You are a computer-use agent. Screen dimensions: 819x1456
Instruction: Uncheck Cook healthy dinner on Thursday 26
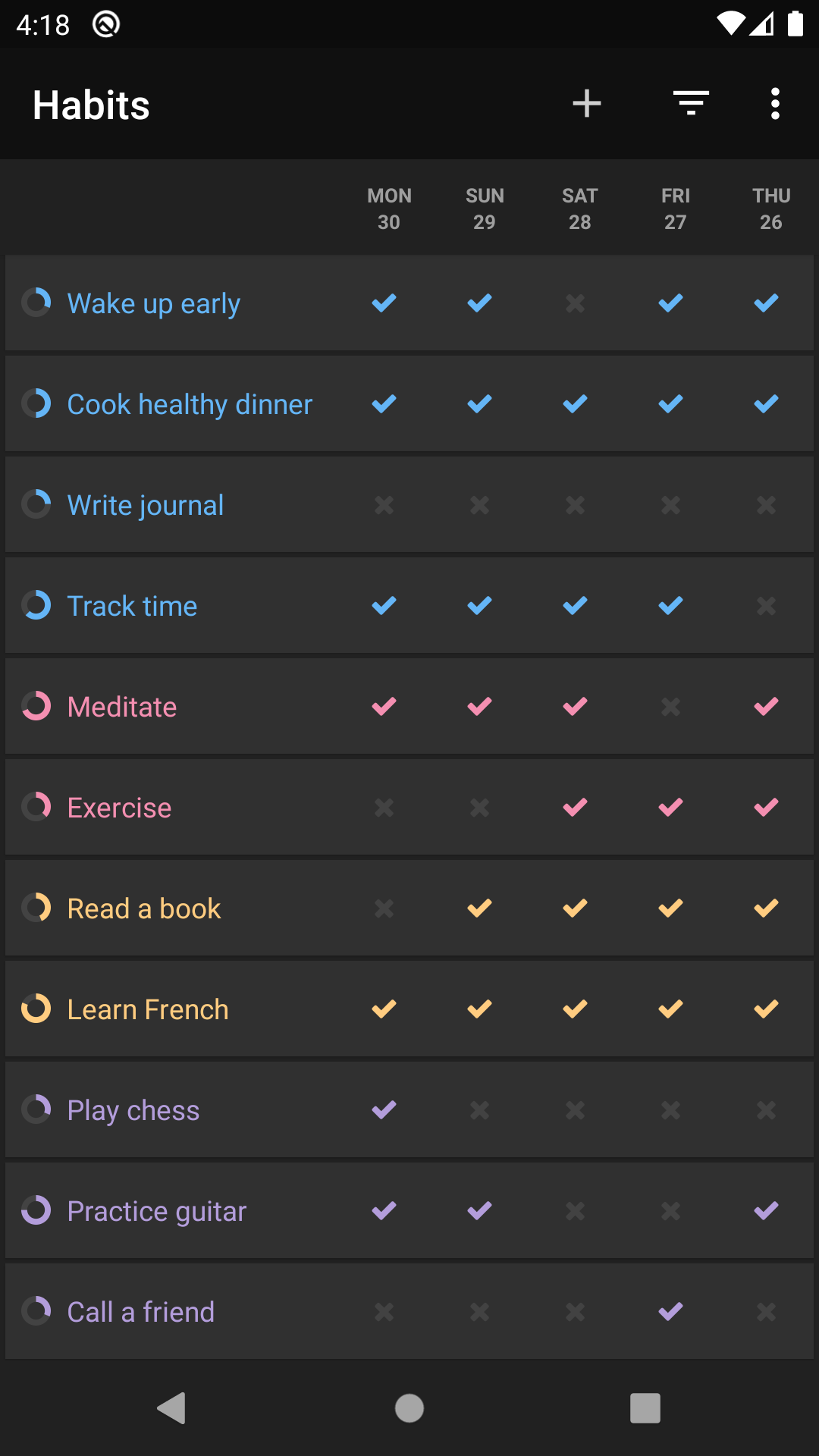[767, 404]
